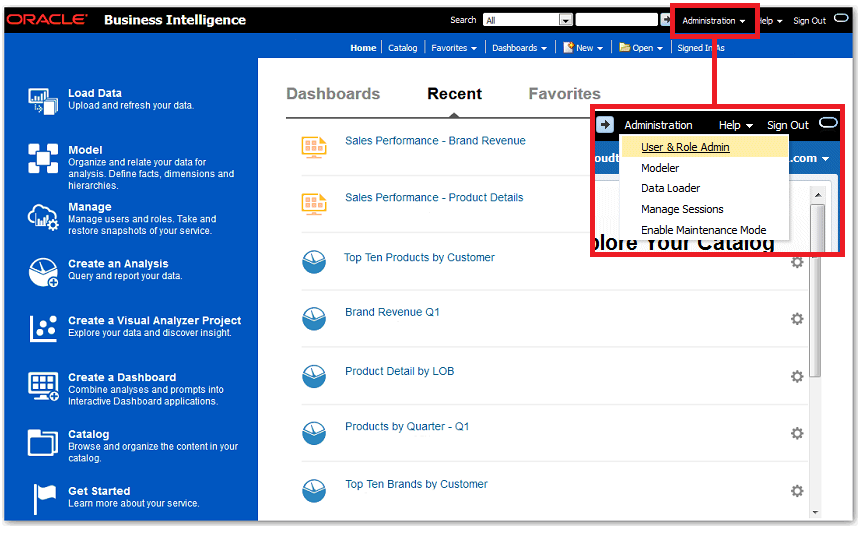Click Sign Out in the header
This screenshot has height=534, width=865.
(809, 21)
